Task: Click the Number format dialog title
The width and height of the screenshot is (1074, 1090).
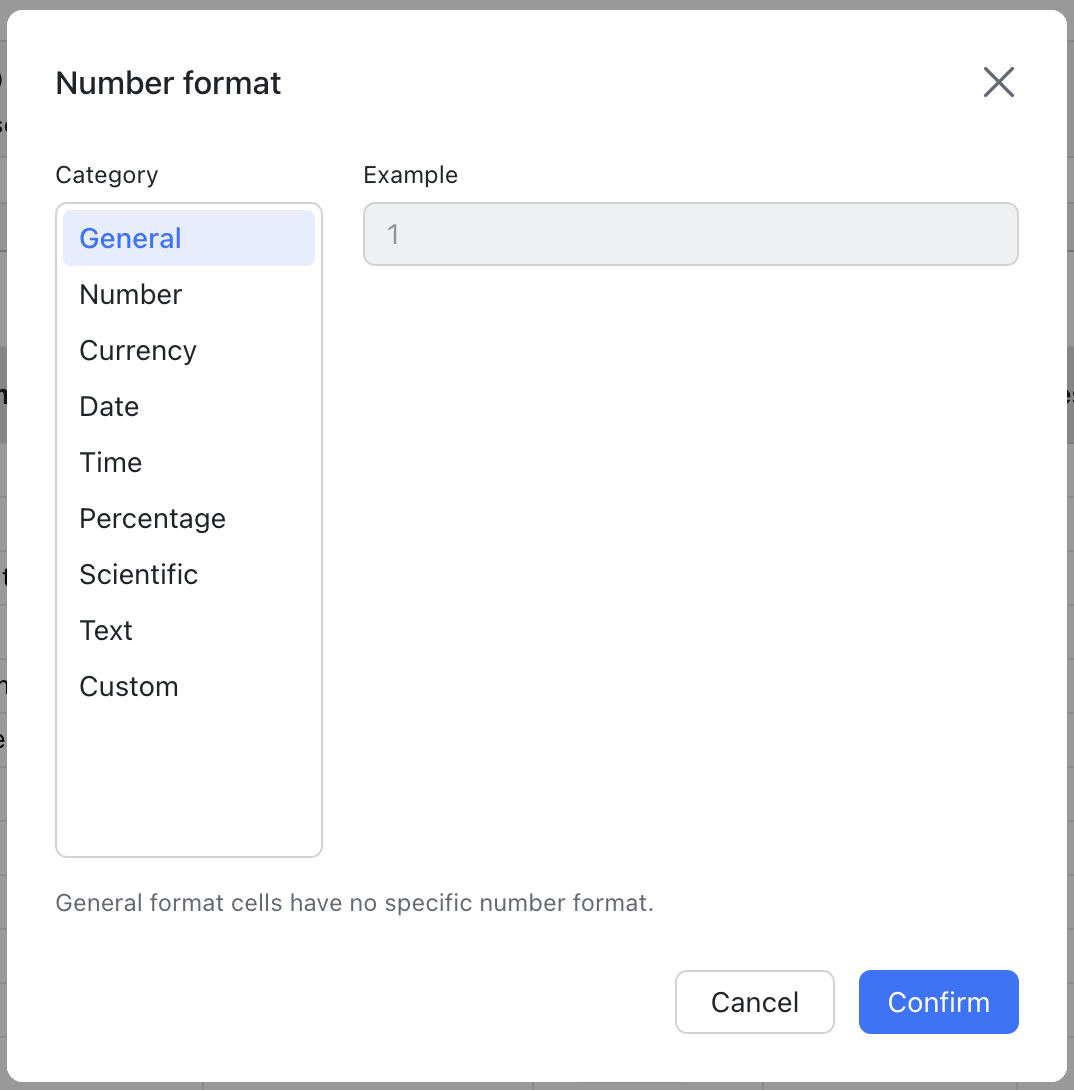Action: click(168, 83)
